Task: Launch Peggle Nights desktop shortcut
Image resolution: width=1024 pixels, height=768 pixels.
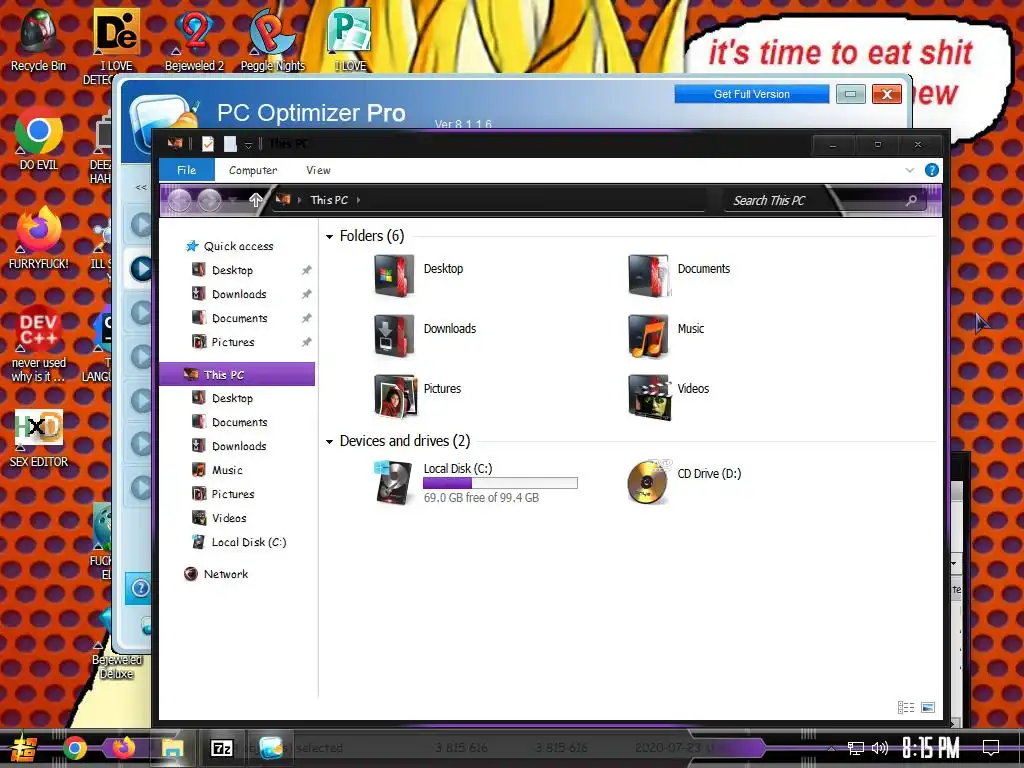Action: click(272, 40)
